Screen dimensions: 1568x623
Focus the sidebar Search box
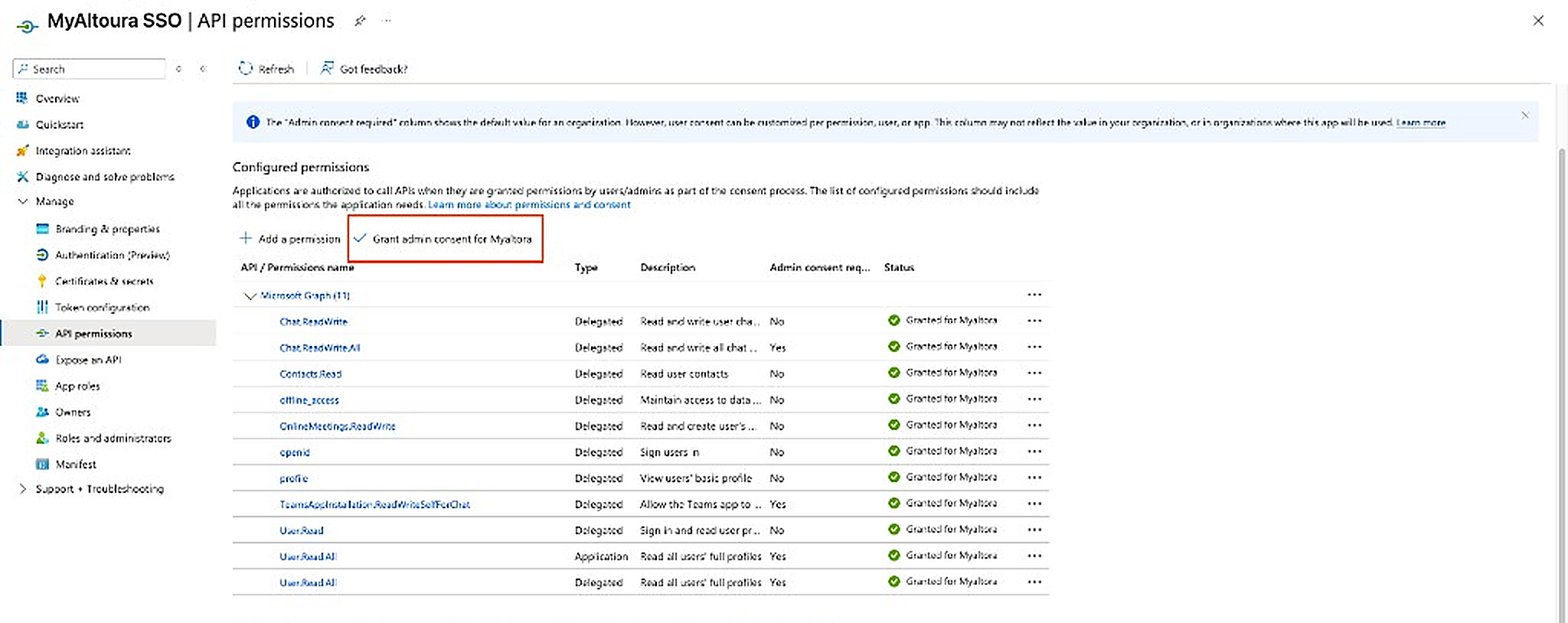(x=90, y=69)
